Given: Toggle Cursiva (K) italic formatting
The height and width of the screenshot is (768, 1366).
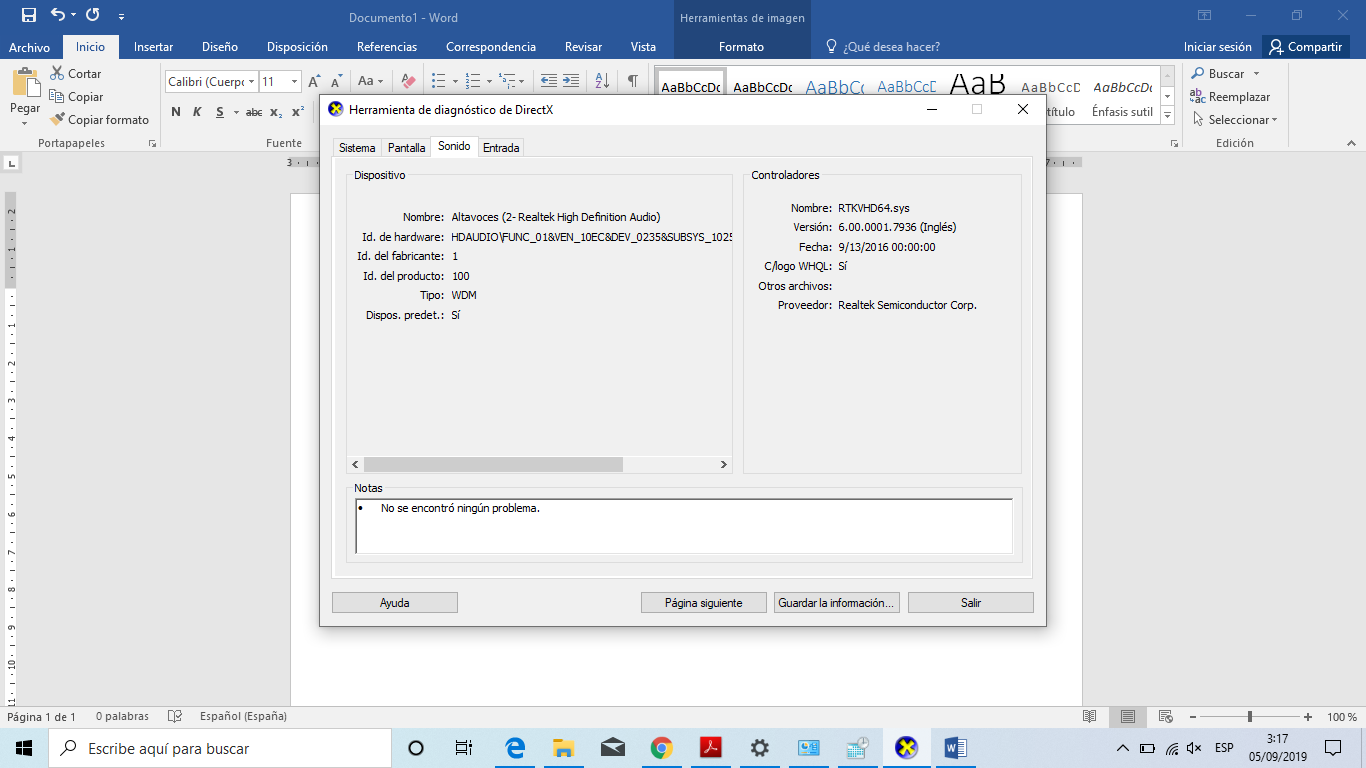Looking at the screenshot, I should pyautogui.click(x=197, y=112).
